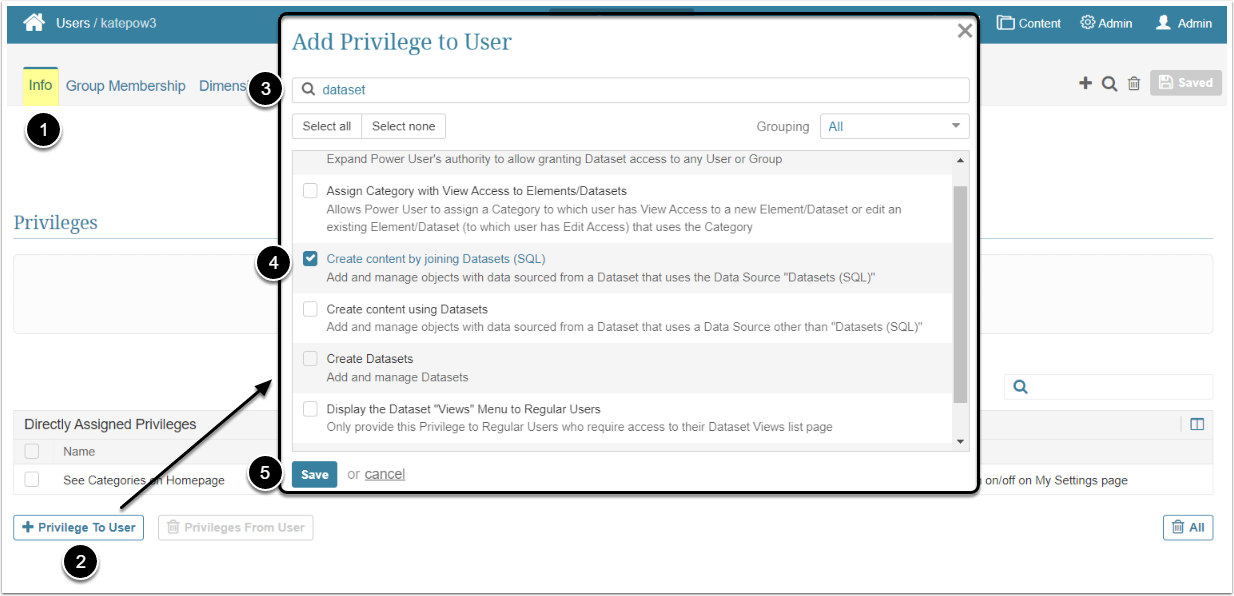
Task: Click the cancel link
Action: (x=385, y=474)
